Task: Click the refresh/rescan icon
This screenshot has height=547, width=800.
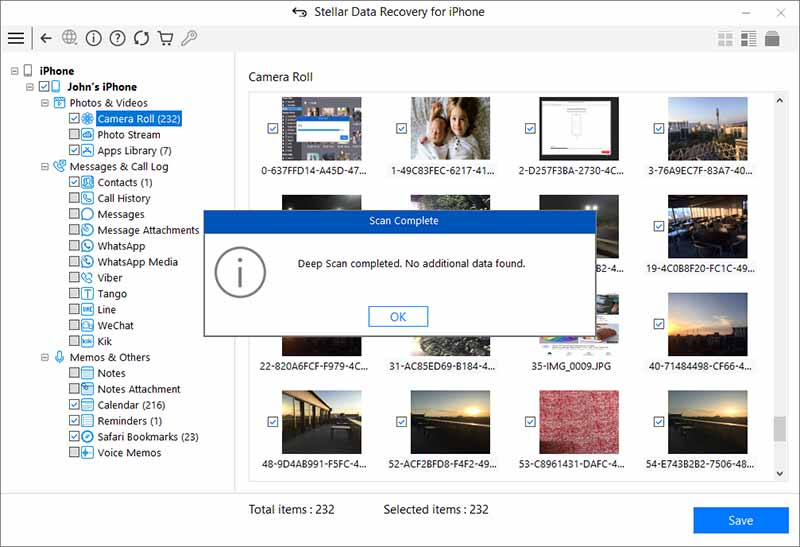Action: pos(142,38)
